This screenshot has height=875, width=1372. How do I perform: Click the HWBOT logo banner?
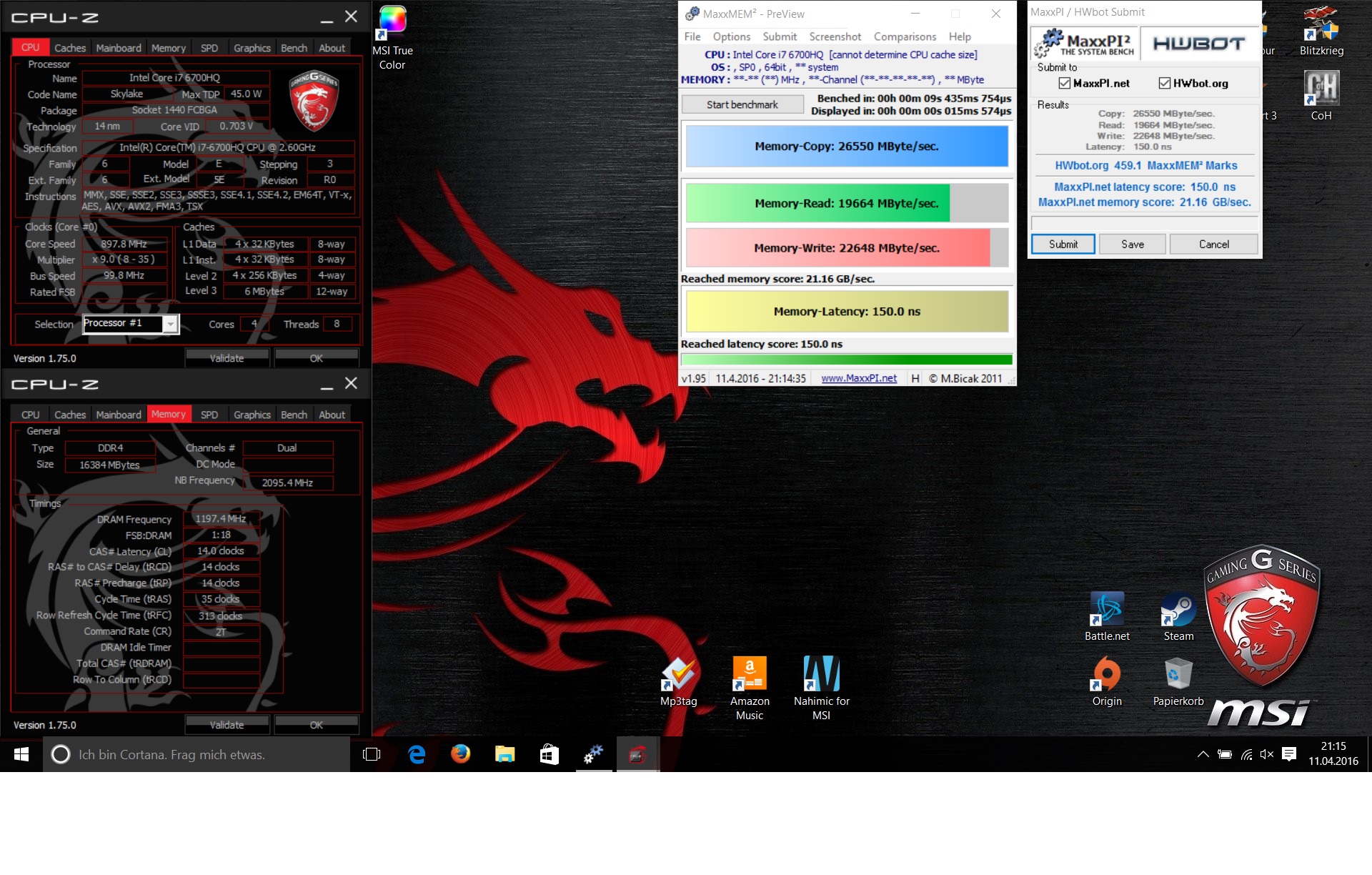tap(1199, 44)
